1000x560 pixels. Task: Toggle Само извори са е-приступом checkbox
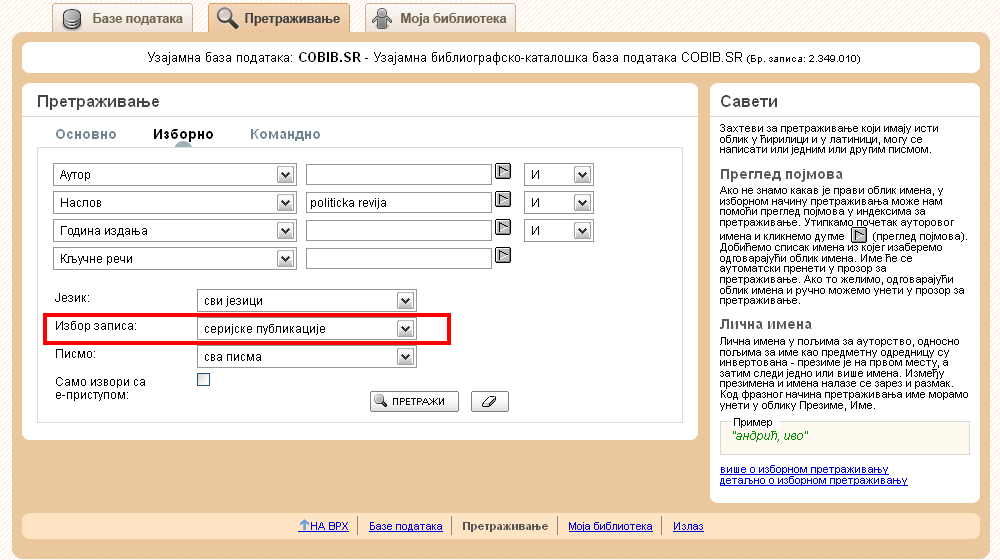pos(203,379)
